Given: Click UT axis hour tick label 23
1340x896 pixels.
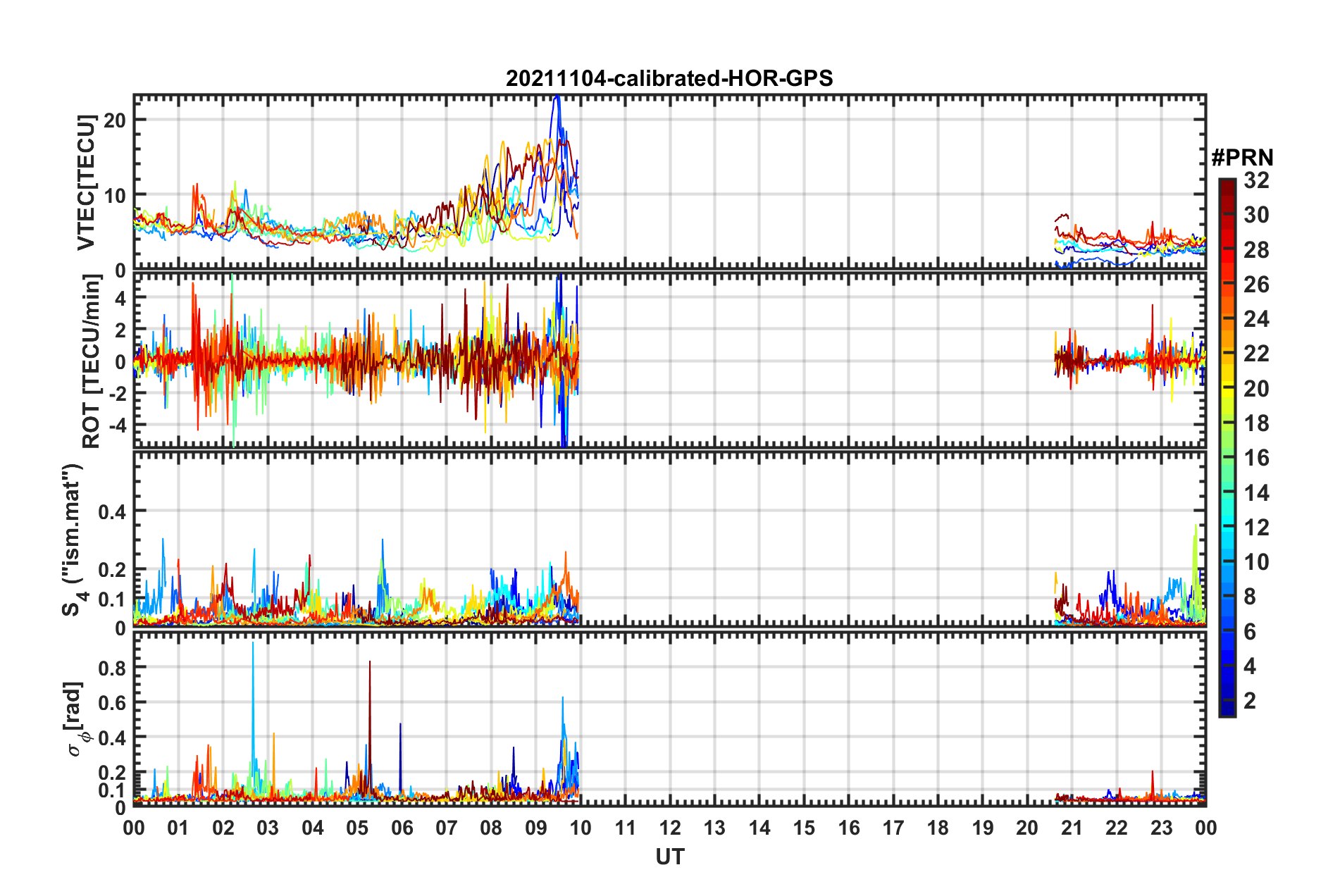Looking at the screenshot, I should [x=1162, y=828].
